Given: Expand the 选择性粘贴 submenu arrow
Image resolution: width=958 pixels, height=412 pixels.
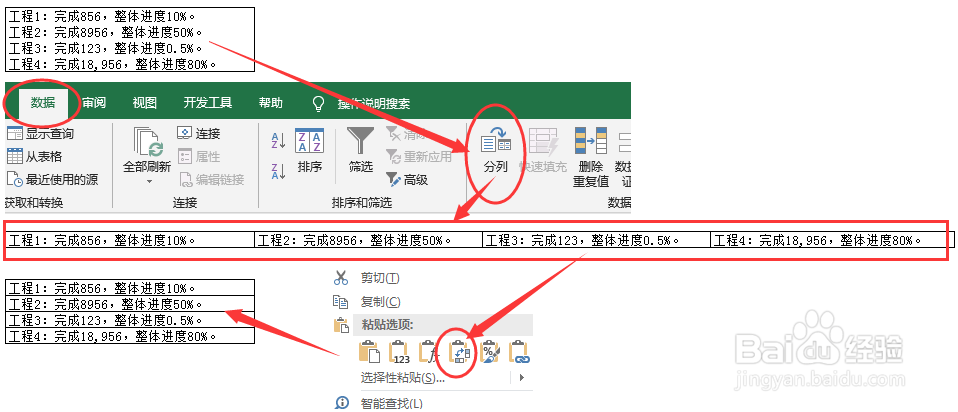Looking at the screenshot, I should pyautogui.click(x=521, y=378).
